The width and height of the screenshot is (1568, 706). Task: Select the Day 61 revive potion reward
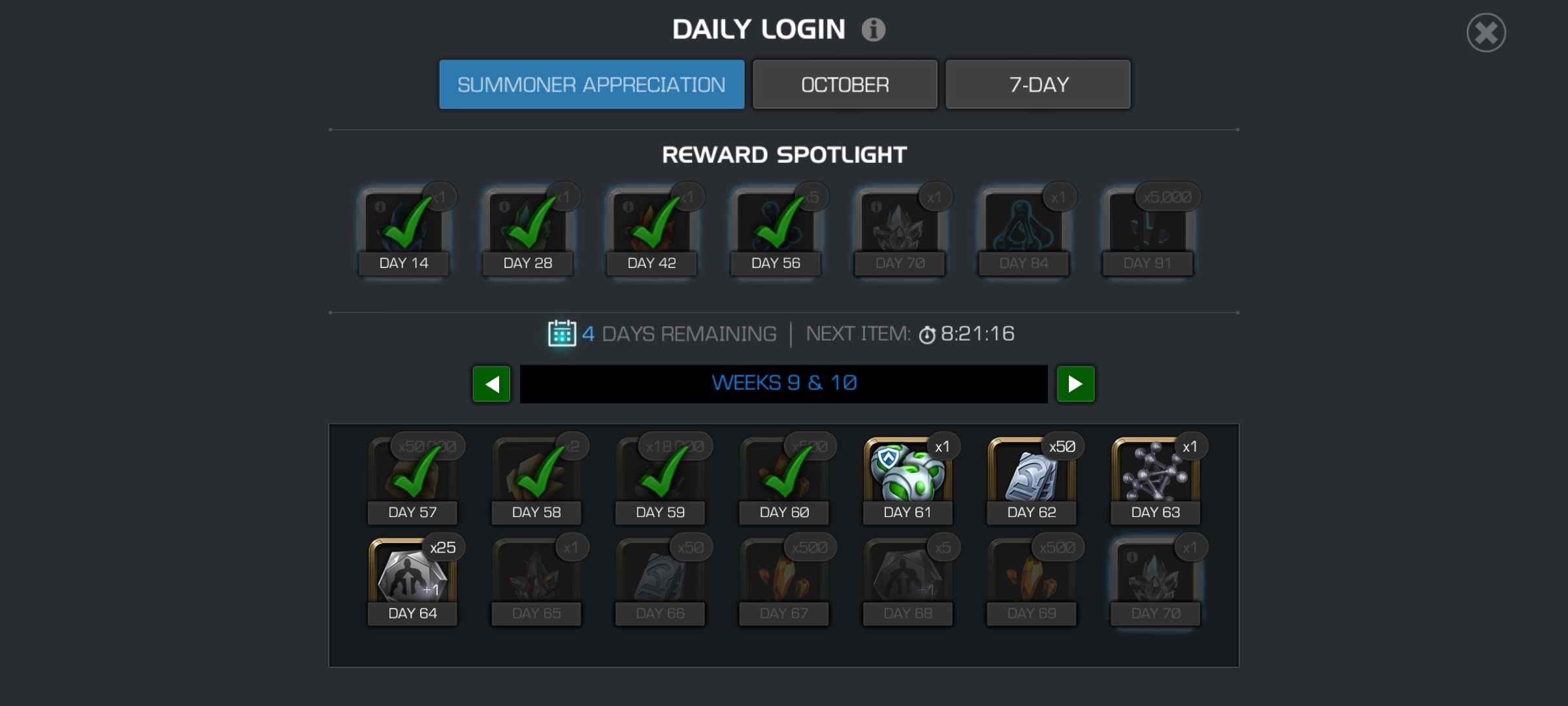pyautogui.click(x=907, y=479)
